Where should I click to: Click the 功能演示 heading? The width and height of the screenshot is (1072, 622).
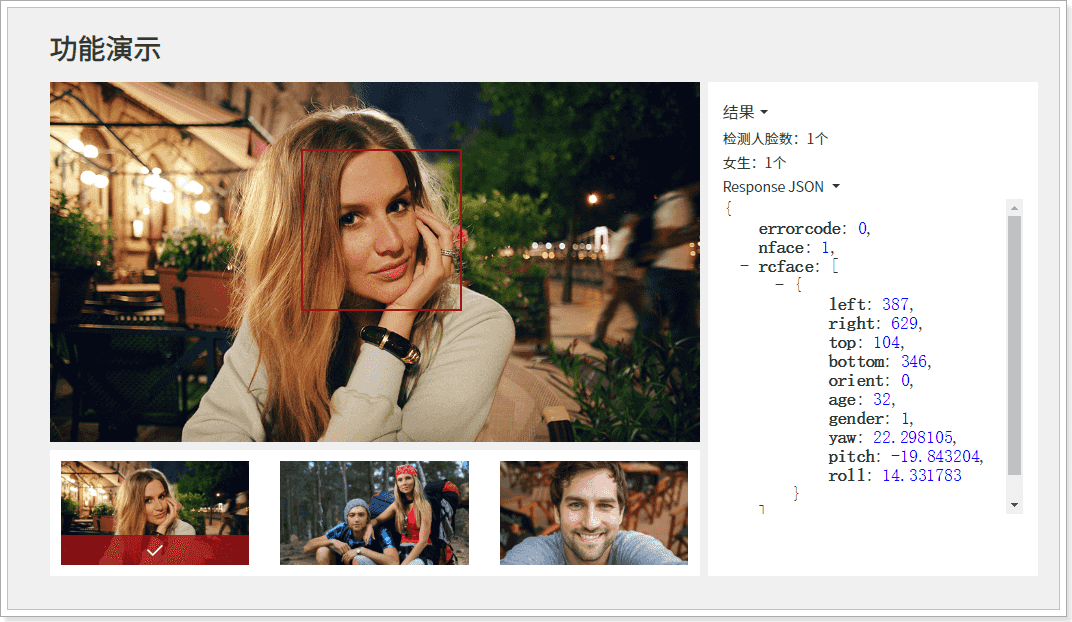tap(105, 49)
